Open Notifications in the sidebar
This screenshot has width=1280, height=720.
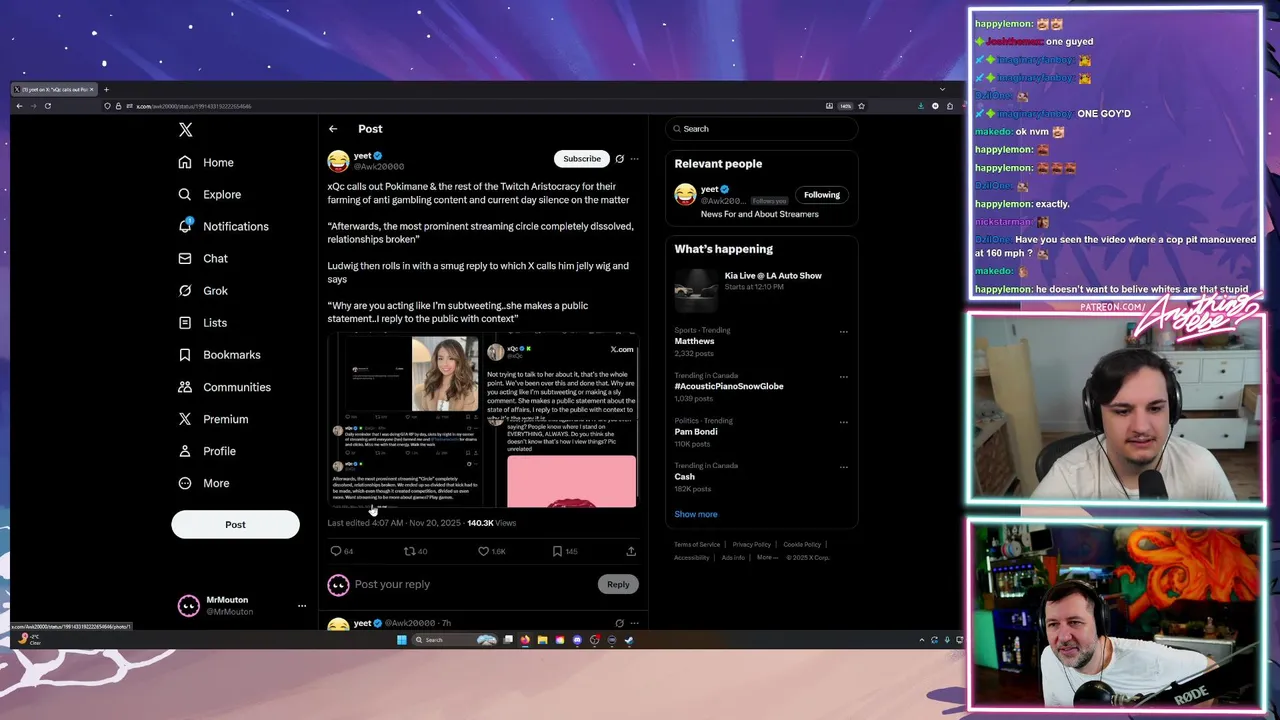click(x=223, y=226)
